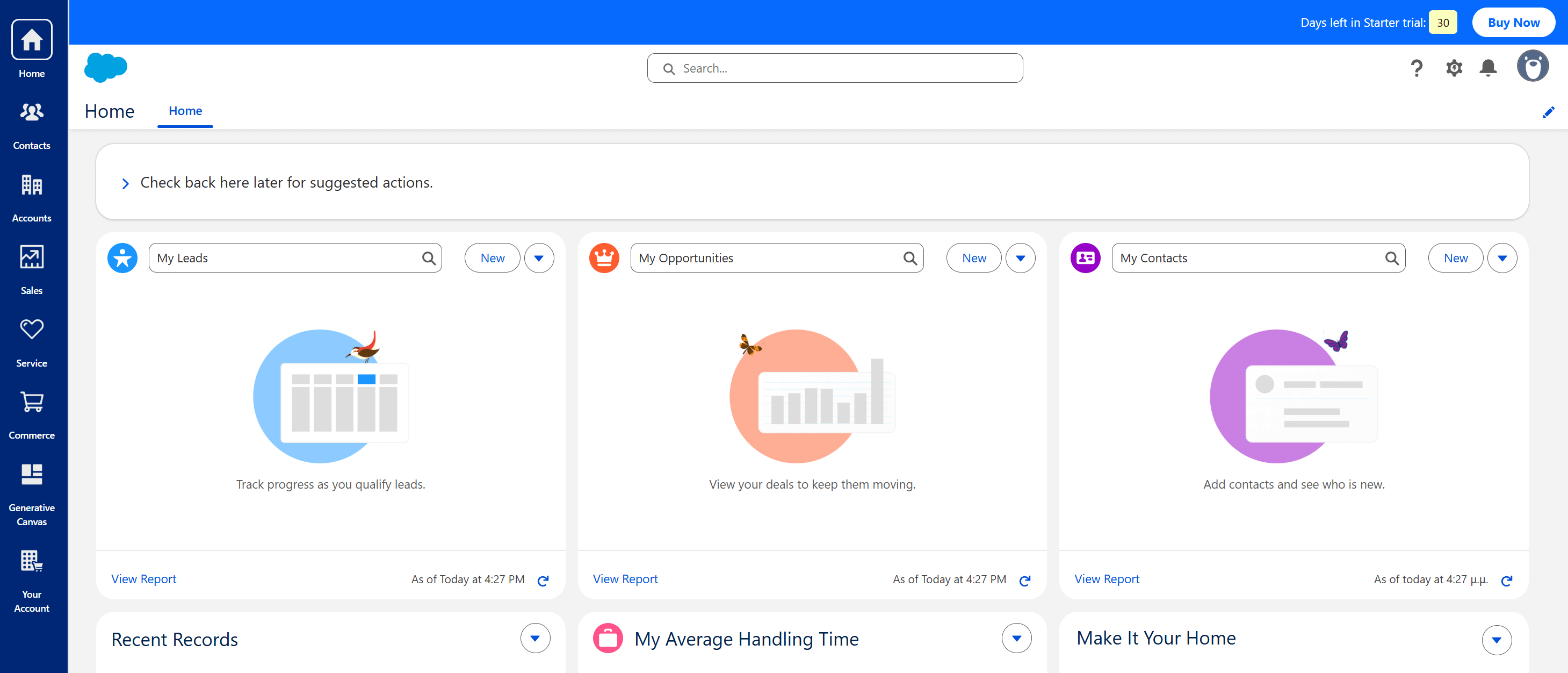The image size is (1568, 673).
Task: Open Your Account in the sidebar
Action: click(32, 581)
